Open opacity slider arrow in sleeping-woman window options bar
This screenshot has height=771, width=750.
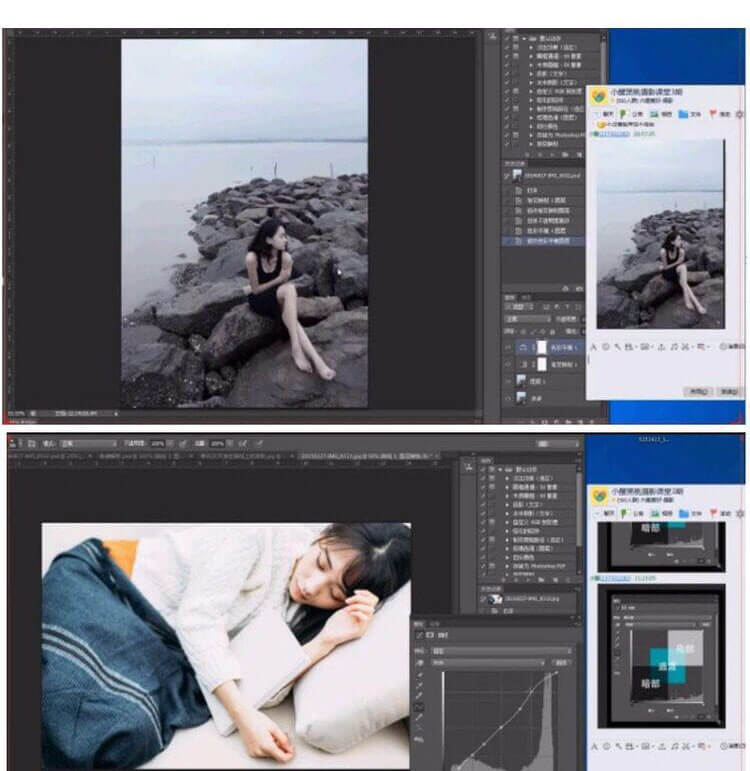click(171, 444)
